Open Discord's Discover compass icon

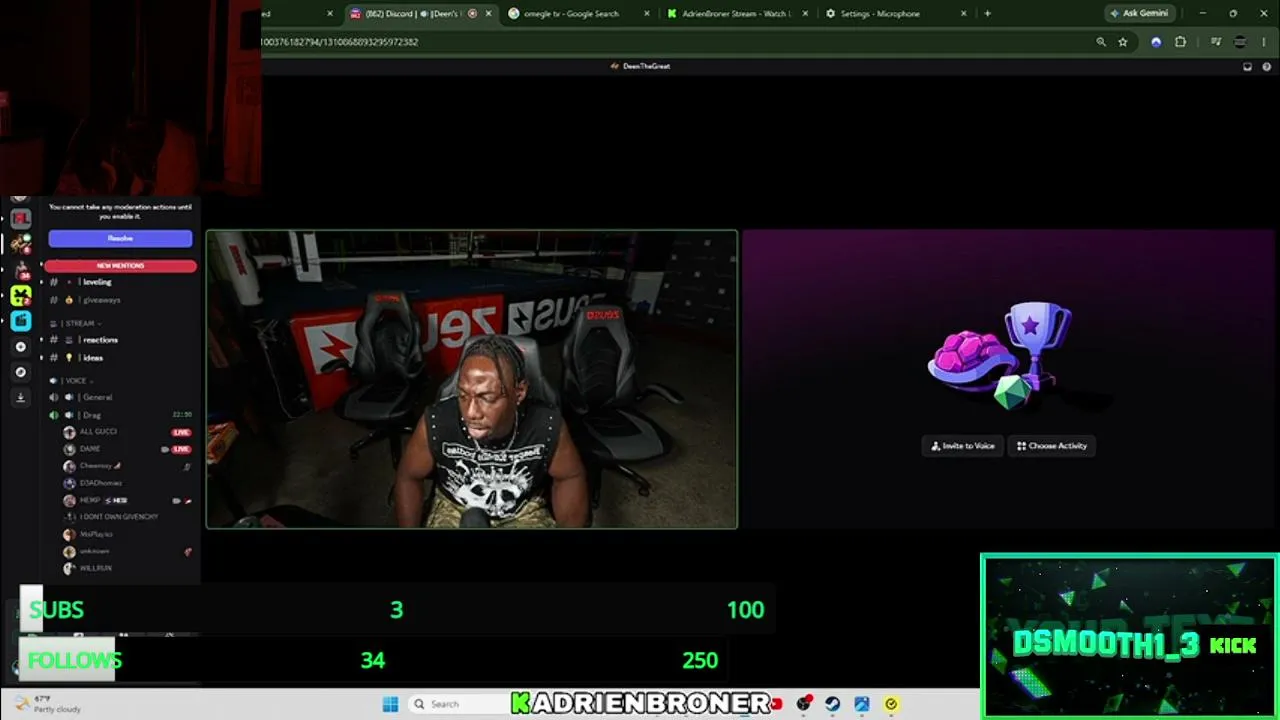21,372
